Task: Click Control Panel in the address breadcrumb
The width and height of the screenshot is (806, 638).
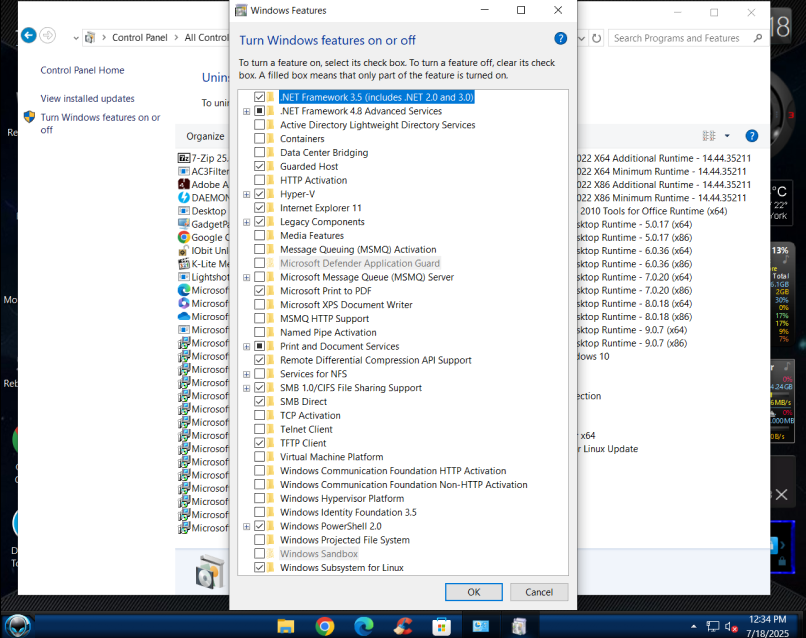Action: [x=140, y=38]
